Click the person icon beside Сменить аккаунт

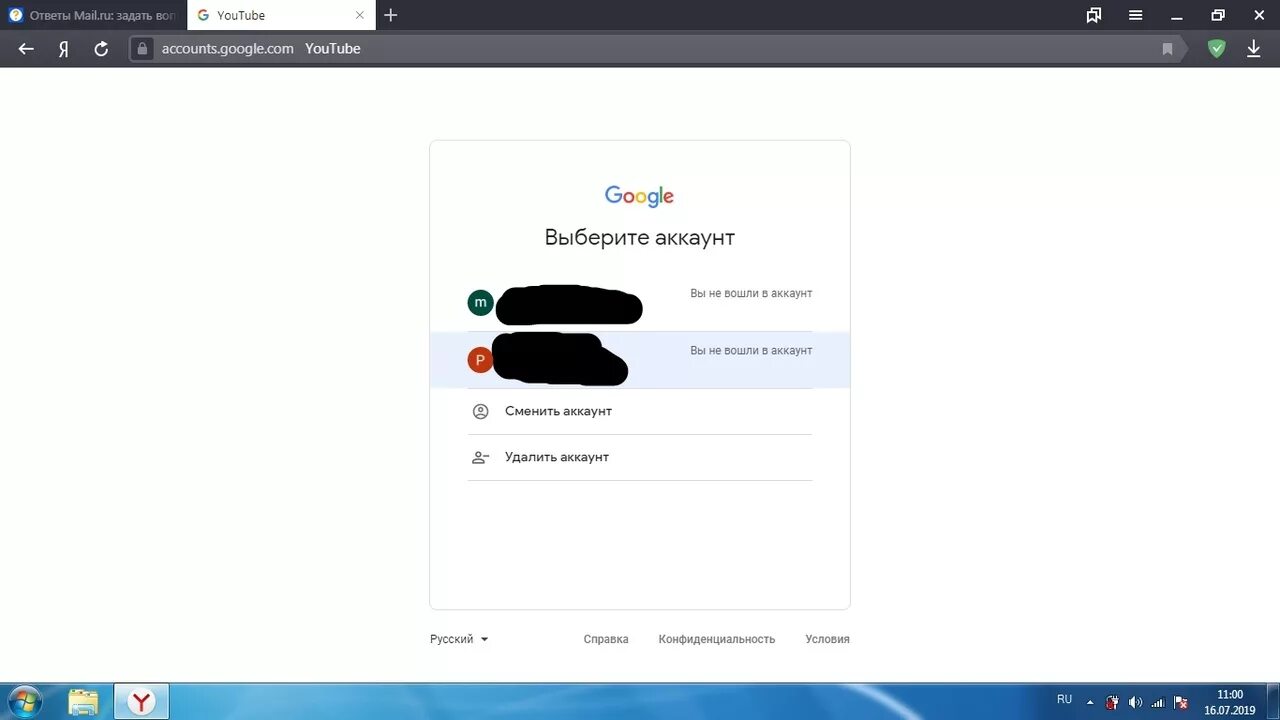[480, 411]
